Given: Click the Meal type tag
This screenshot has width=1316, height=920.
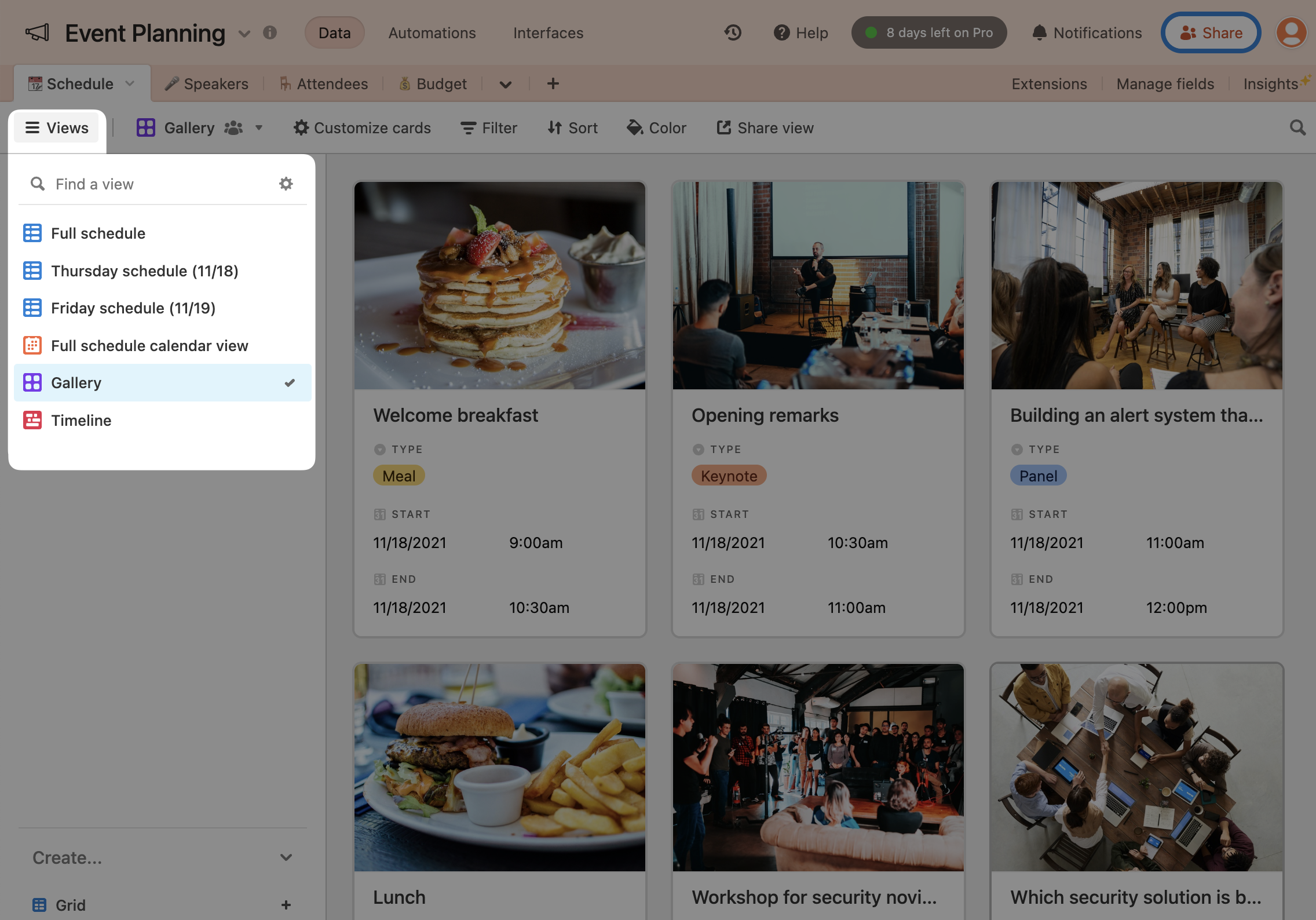Looking at the screenshot, I should click(399, 476).
